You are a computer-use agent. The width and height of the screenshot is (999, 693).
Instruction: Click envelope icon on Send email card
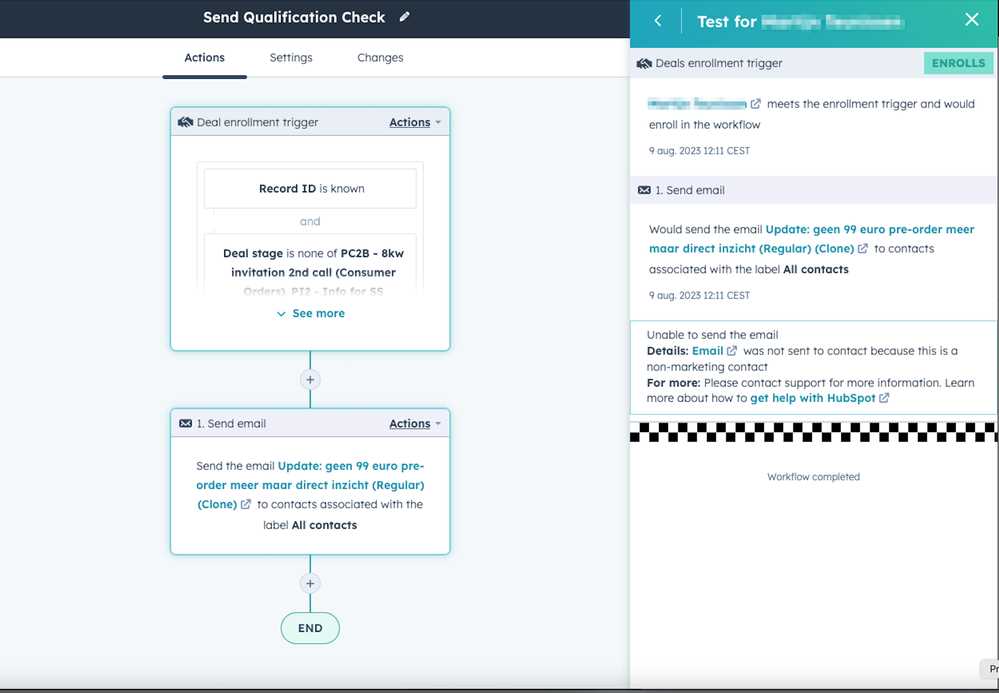click(185, 424)
